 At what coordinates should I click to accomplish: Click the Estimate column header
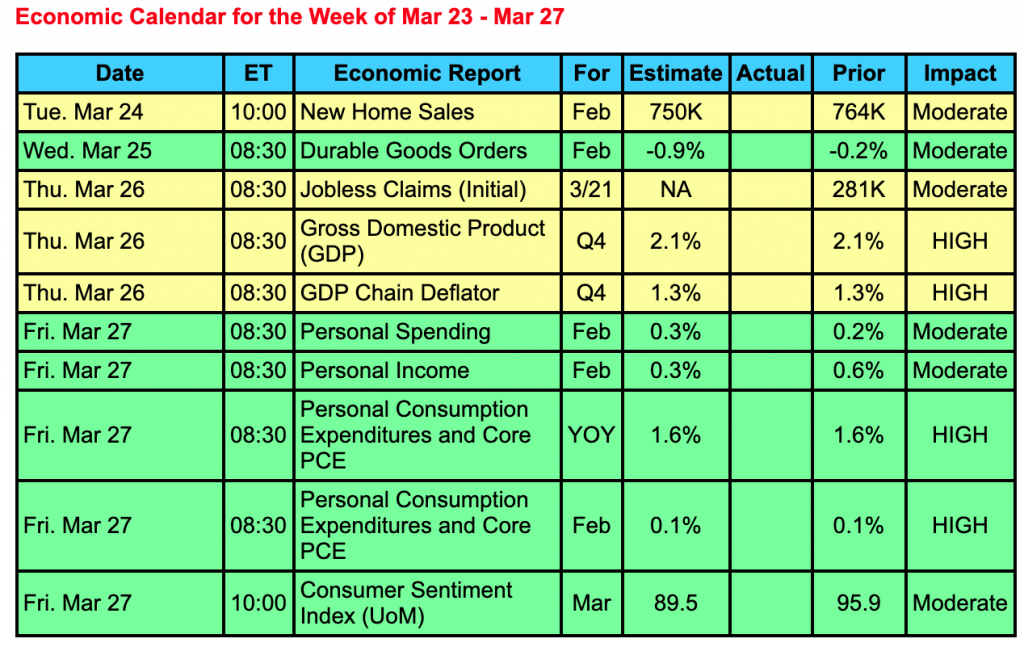pyautogui.click(x=675, y=73)
